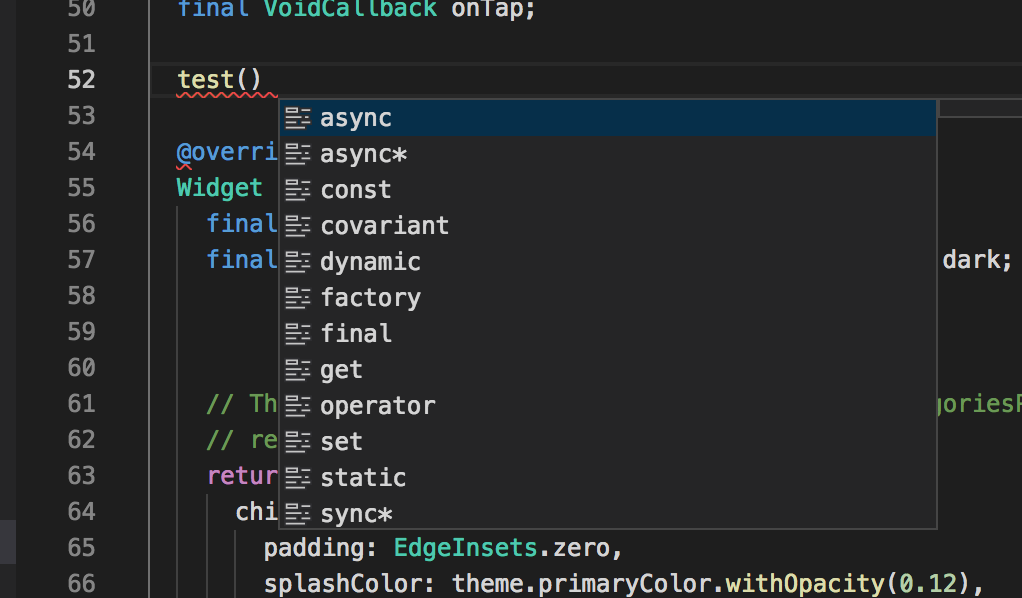Click line number 54 in the gutter
The height and width of the screenshot is (598, 1022).
pyautogui.click(x=81, y=152)
